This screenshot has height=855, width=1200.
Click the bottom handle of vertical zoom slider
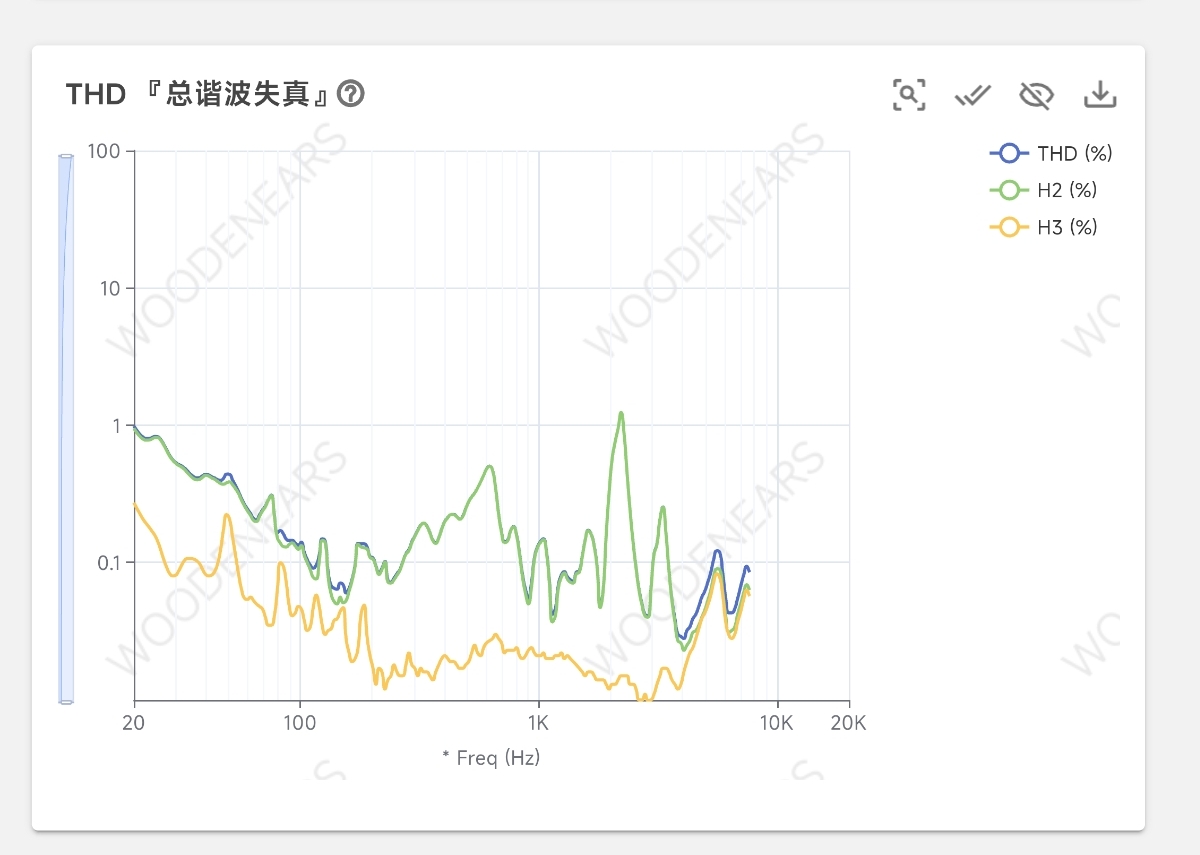pyautogui.click(x=66, y=701)
